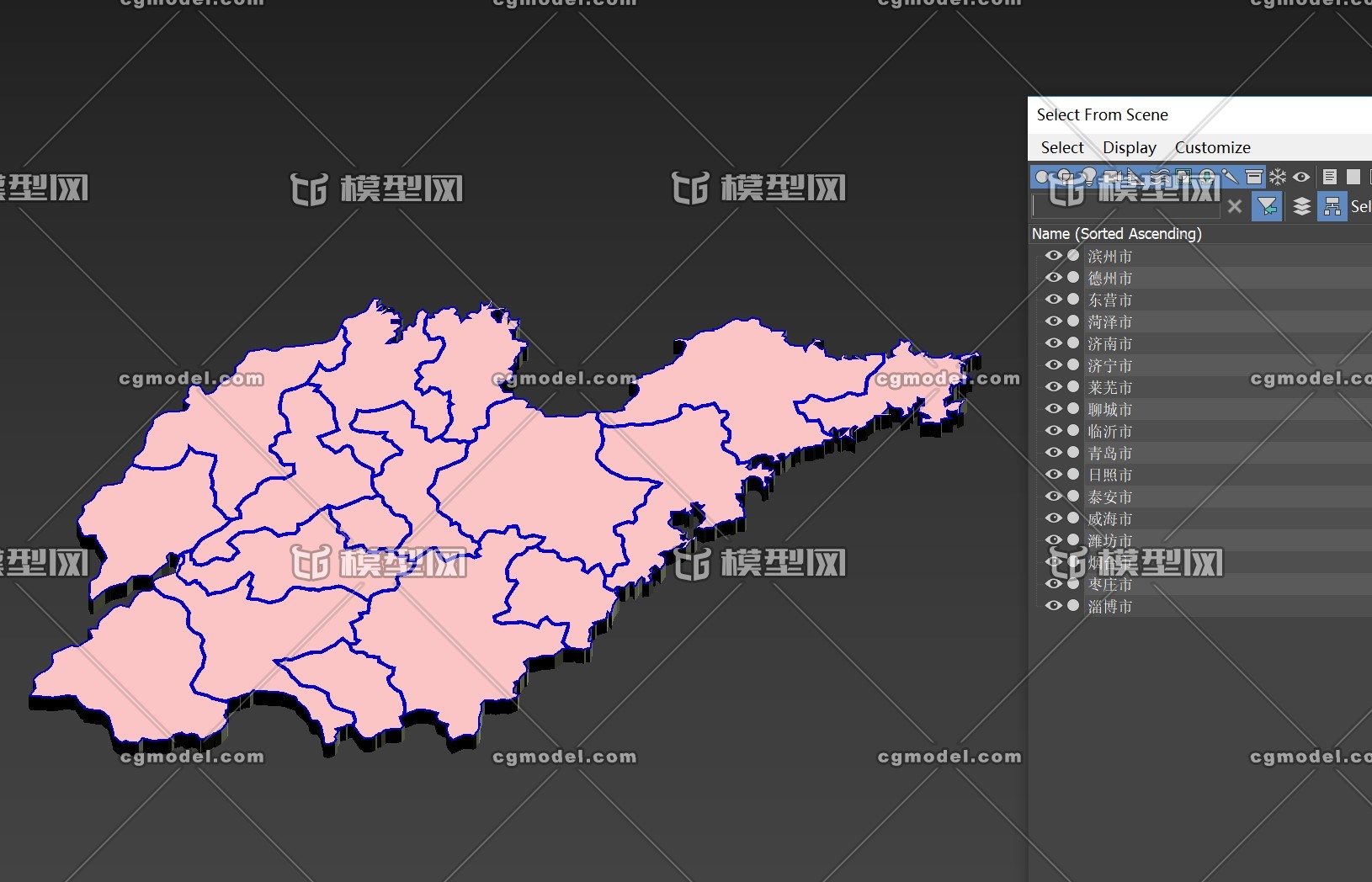Hide 德州市 with its eye icon
1372x882 pixels.
1053,277
